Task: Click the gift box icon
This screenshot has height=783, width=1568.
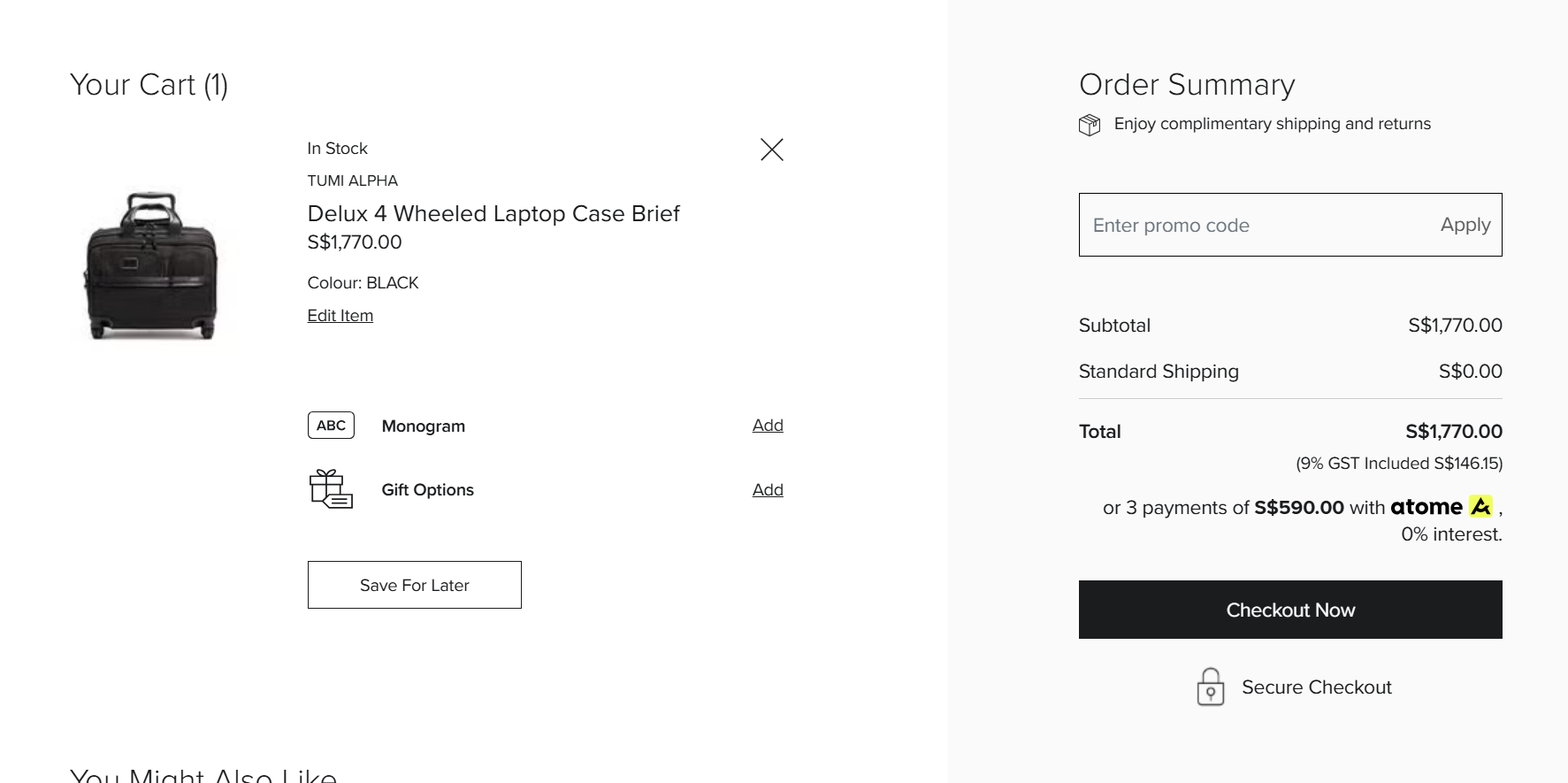Action: (x=331, y=489)
